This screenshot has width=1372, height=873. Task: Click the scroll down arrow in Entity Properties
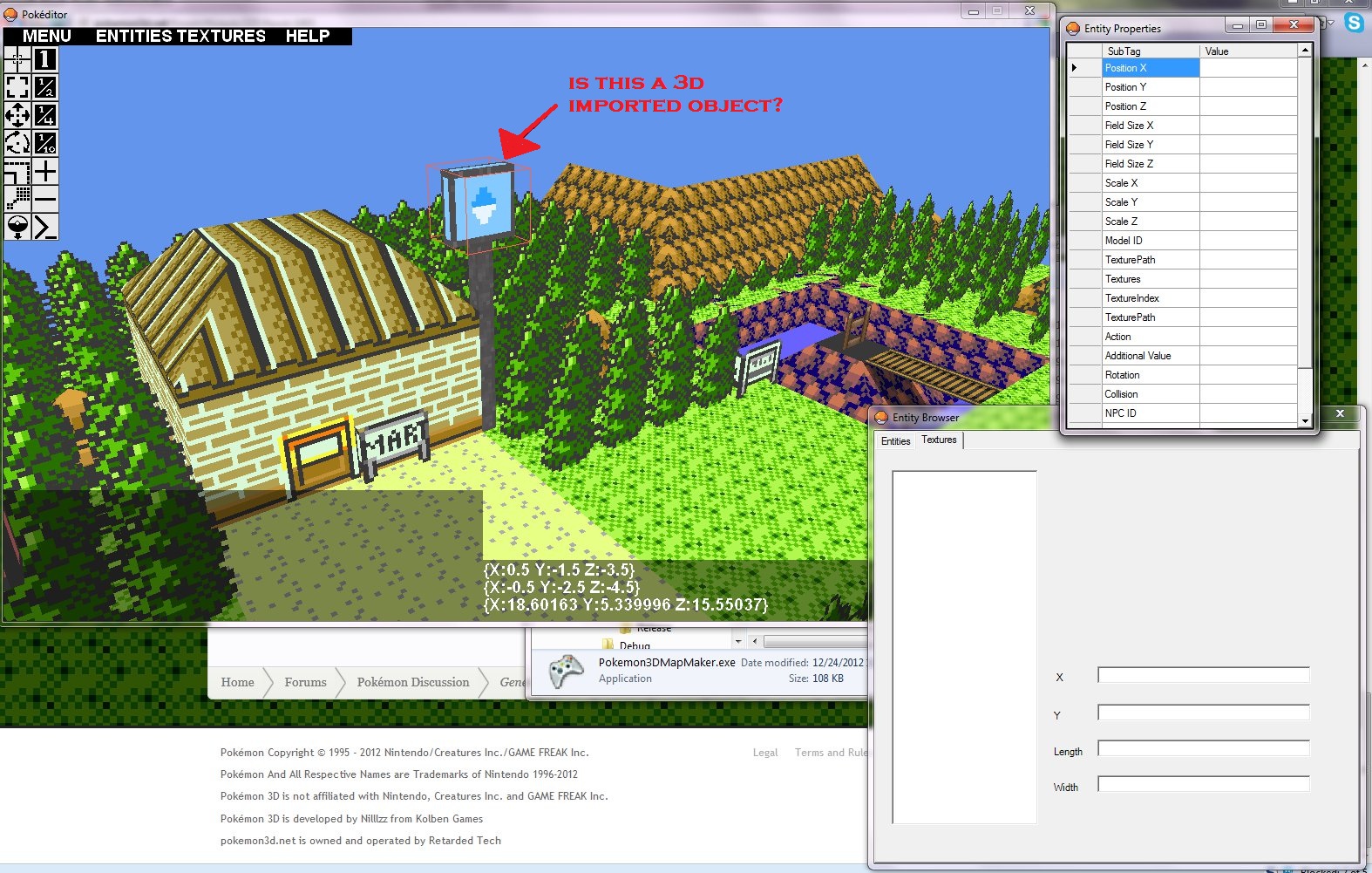tap(1305, 421)
